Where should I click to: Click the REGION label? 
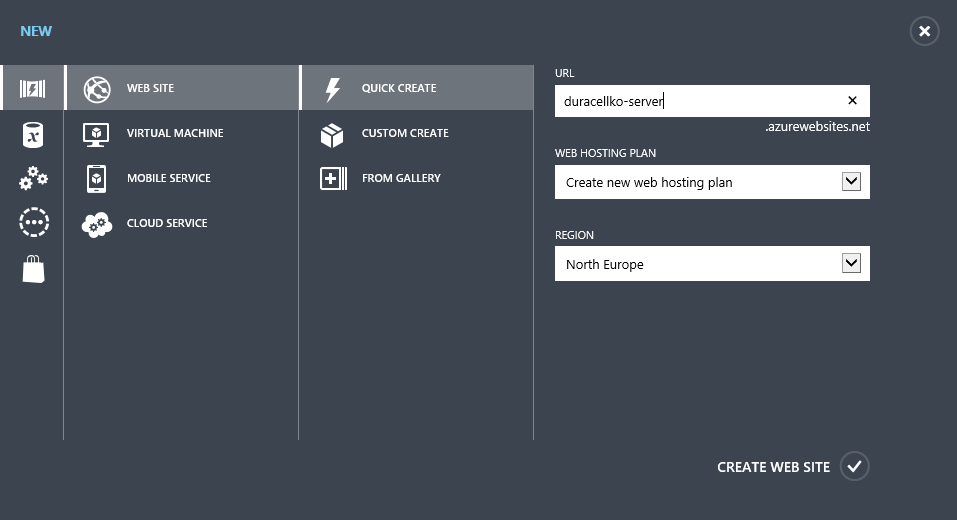coord(574,235)
